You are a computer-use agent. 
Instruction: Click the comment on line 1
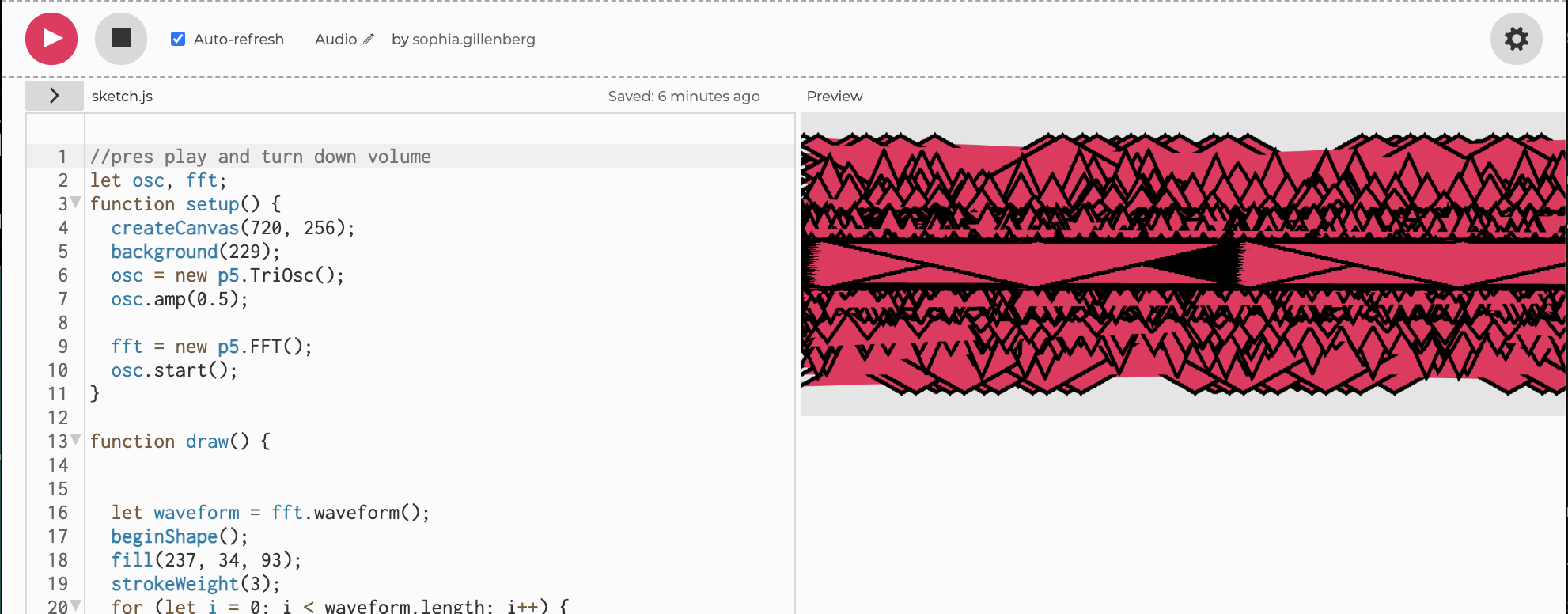click(260, 157)
